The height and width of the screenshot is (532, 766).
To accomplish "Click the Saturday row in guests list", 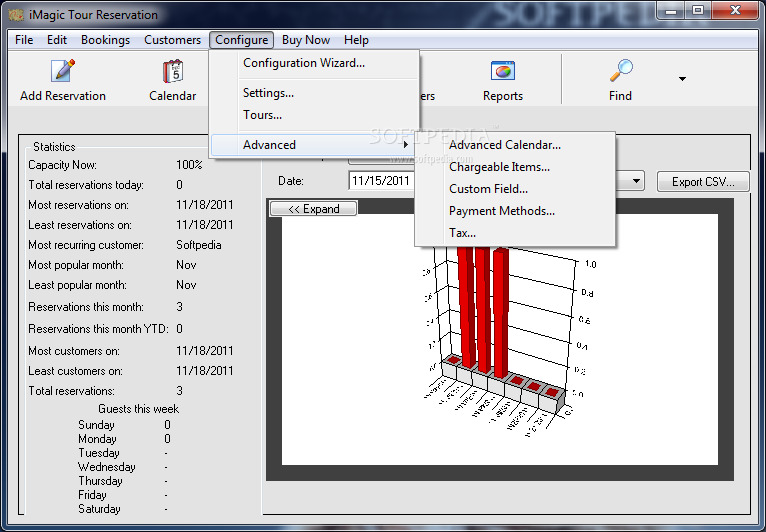I will tap(124, 509).
